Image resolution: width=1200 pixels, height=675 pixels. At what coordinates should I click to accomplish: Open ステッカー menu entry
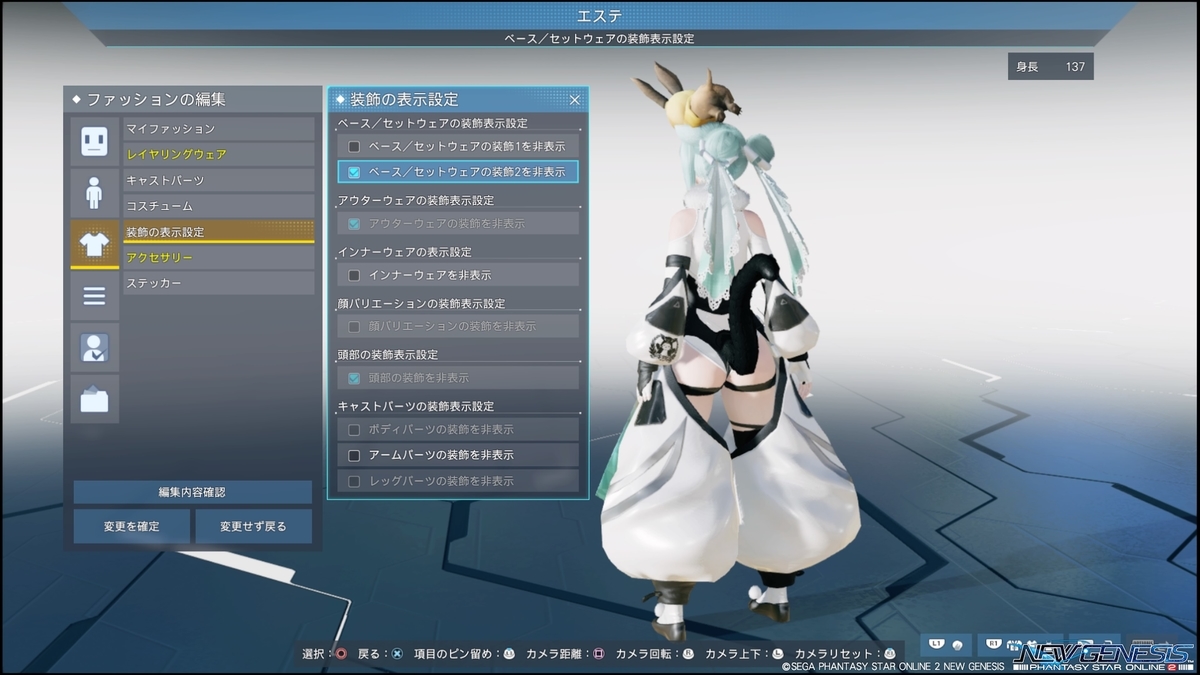click(x=219, y=283)
